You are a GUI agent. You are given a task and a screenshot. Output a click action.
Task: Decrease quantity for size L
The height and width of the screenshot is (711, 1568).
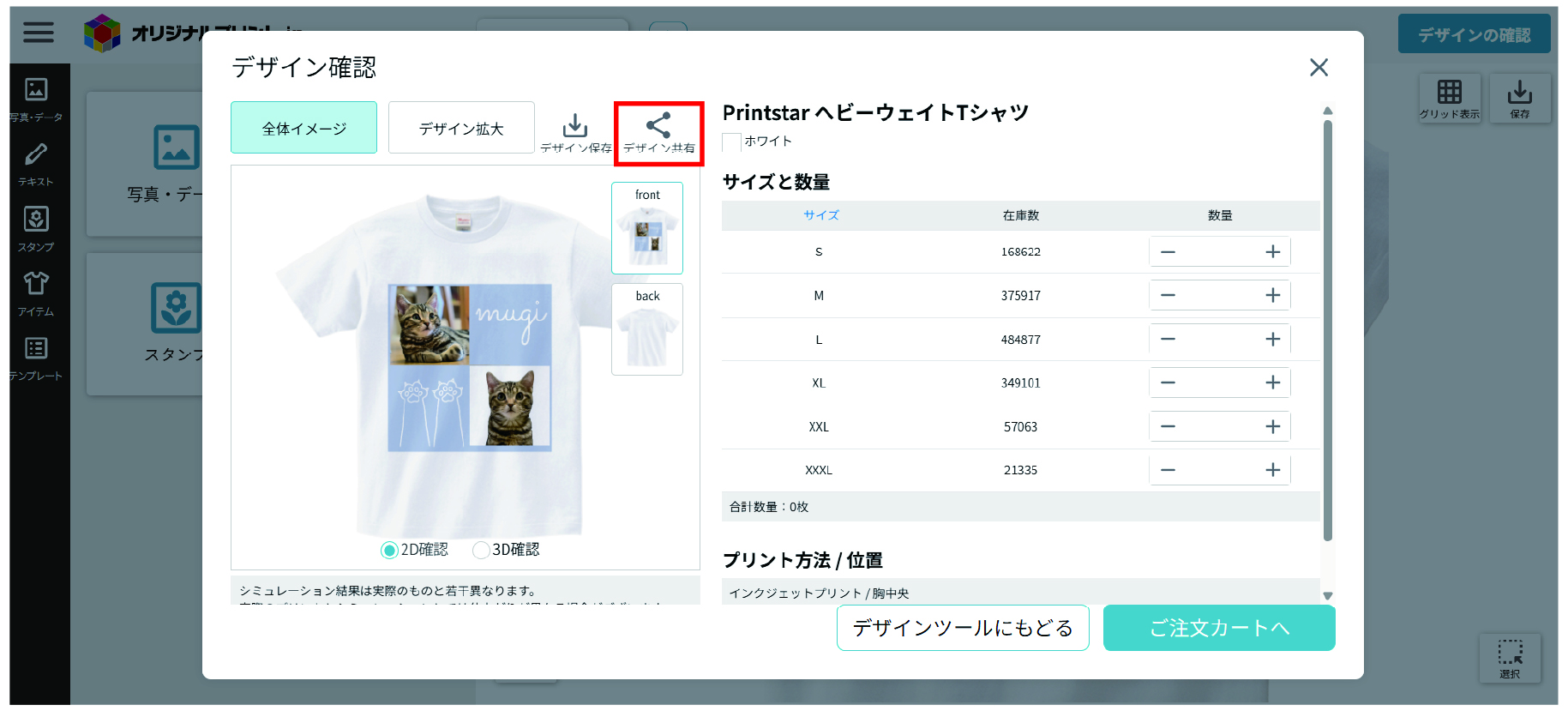point(1168,340)
